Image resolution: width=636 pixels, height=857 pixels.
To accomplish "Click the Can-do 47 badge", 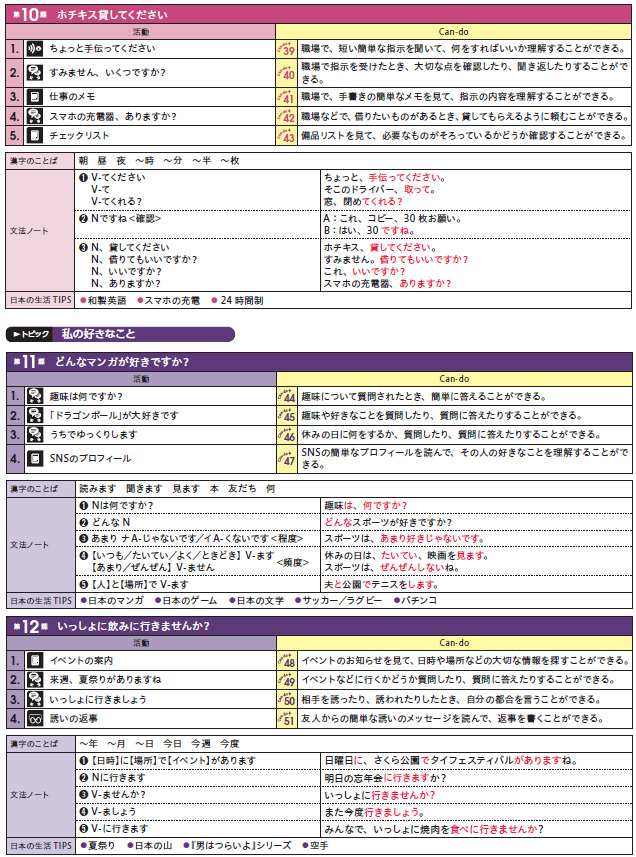I will click(285, 458).
